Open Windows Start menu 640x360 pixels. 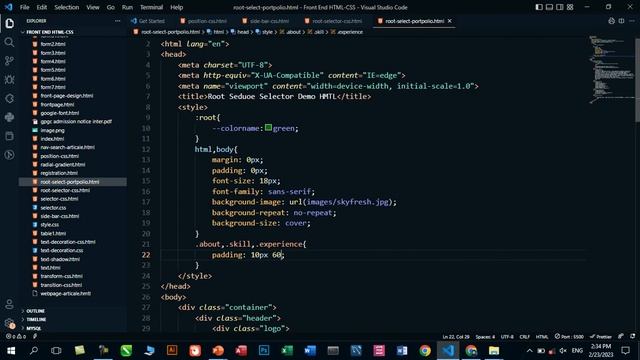(x=11, y=351)
